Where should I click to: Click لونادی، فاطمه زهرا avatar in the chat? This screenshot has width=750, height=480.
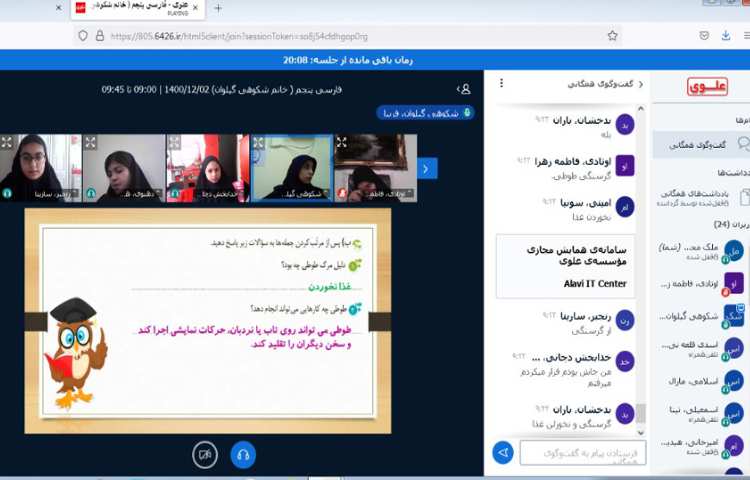point(625,165)
